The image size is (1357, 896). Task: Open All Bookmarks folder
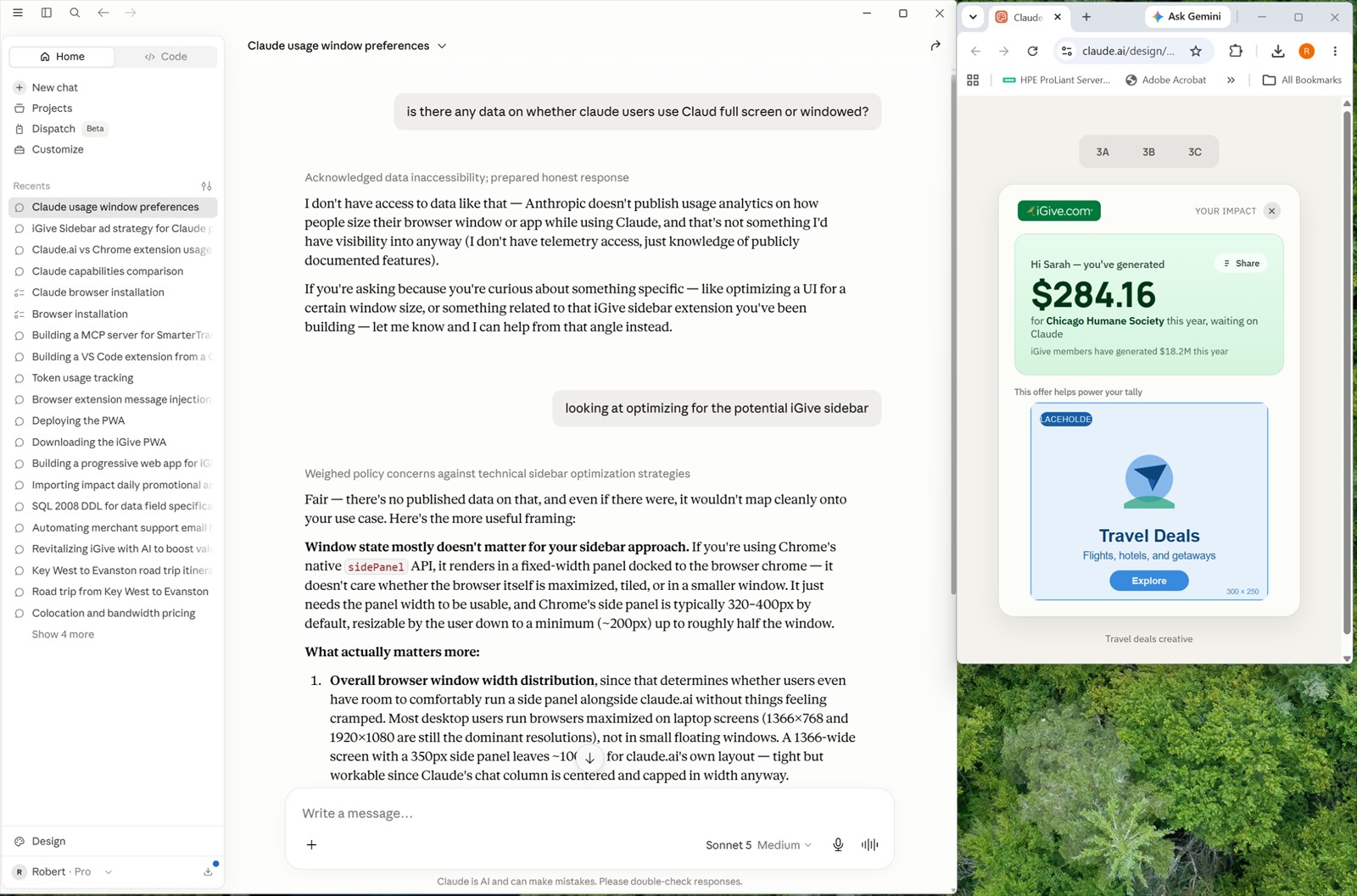(x=1302, y=80)
